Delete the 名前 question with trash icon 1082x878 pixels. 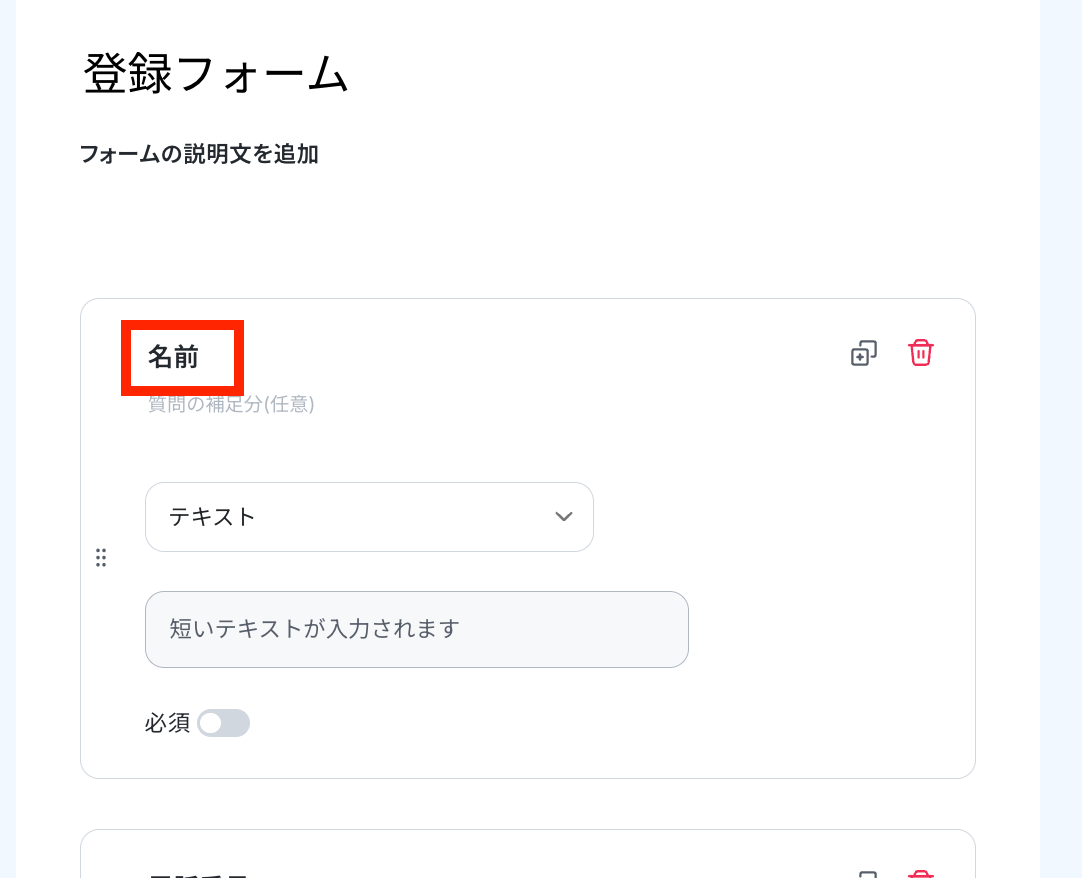[921, 352]
